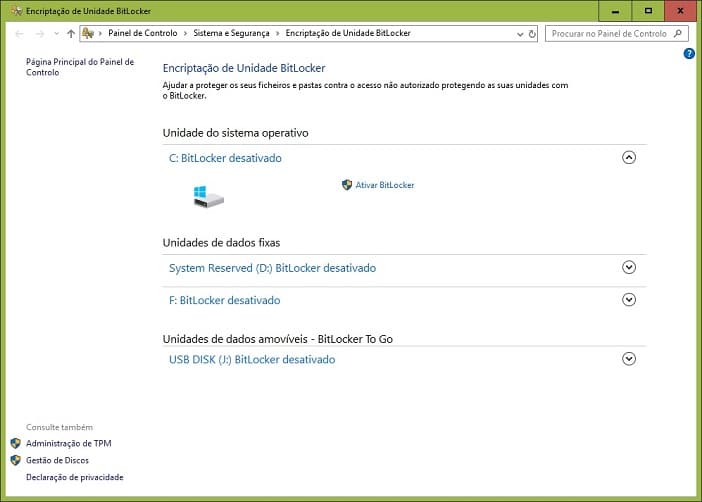The height and width of the screenshot is (502, 702).
Task: Select Encriptação de Unidade BitLocker breadcrumb
Action: (x=348, y=33)
